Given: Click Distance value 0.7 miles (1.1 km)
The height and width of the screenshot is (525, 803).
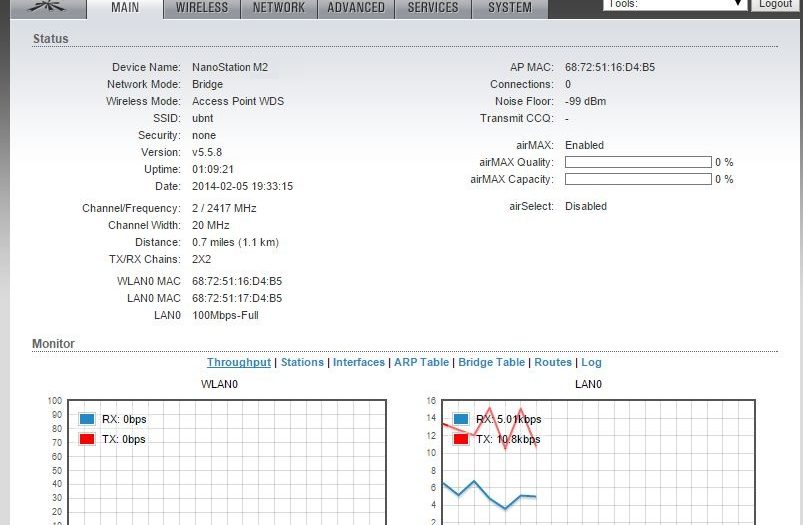Looking at the screenshot, I should 235,242.
